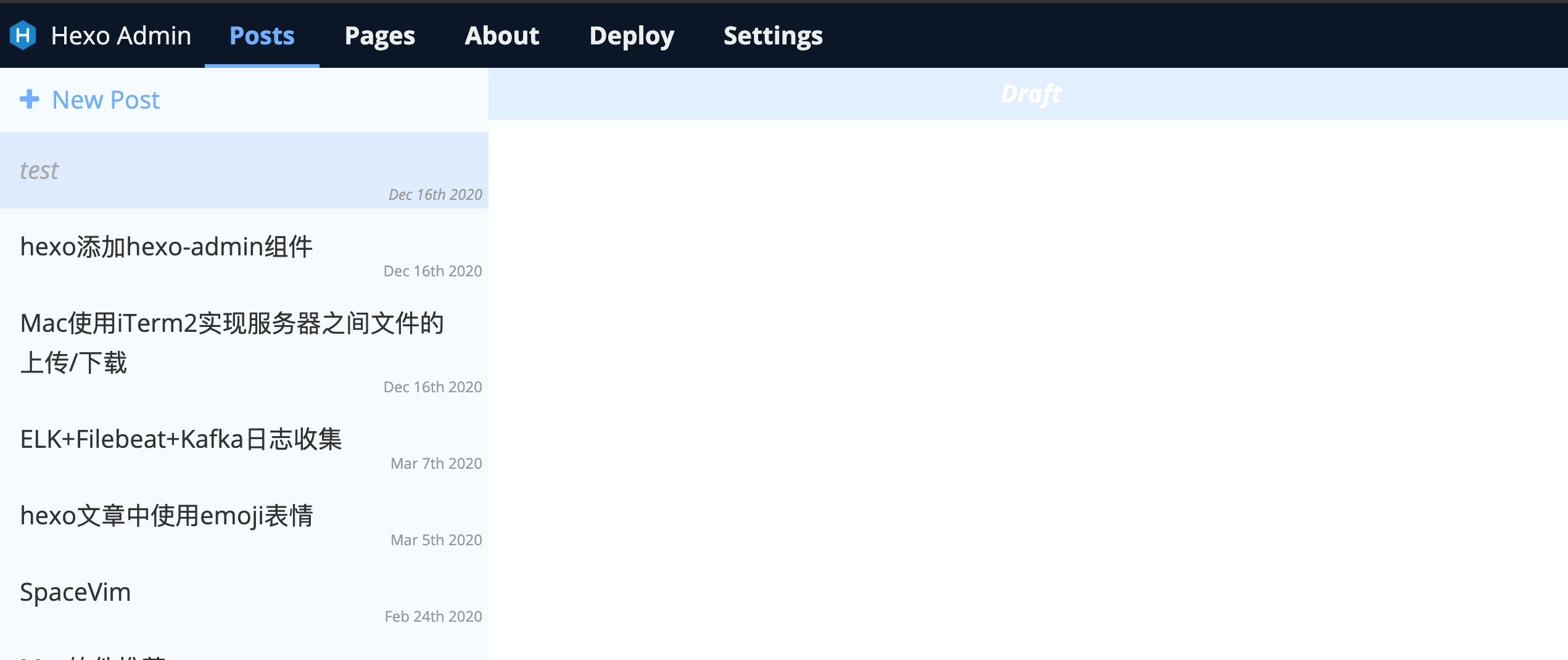Image resolution: width=1568 pixels, height=660 pixels.
Task: Open the Mac使用iTerm2 file transfer post
Action: point(244,343)
